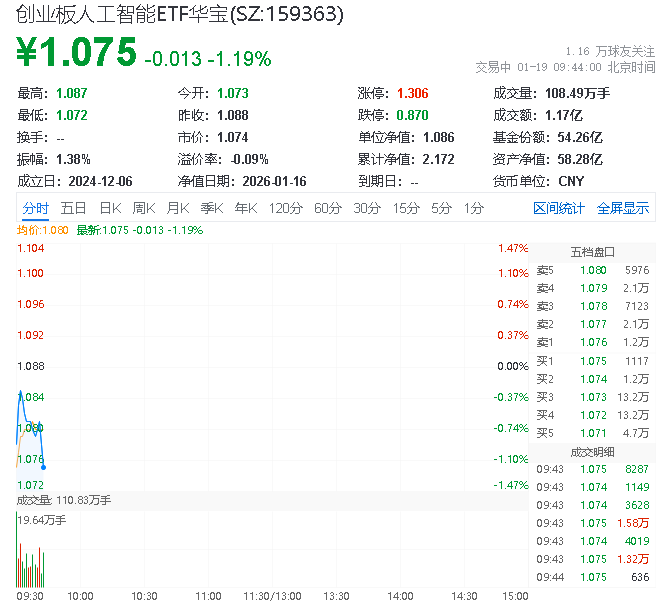Viewport: 656px width, 615px height.
Task: Open 全屏显示 fullscreen view
Action: click(x=623, y=208)
